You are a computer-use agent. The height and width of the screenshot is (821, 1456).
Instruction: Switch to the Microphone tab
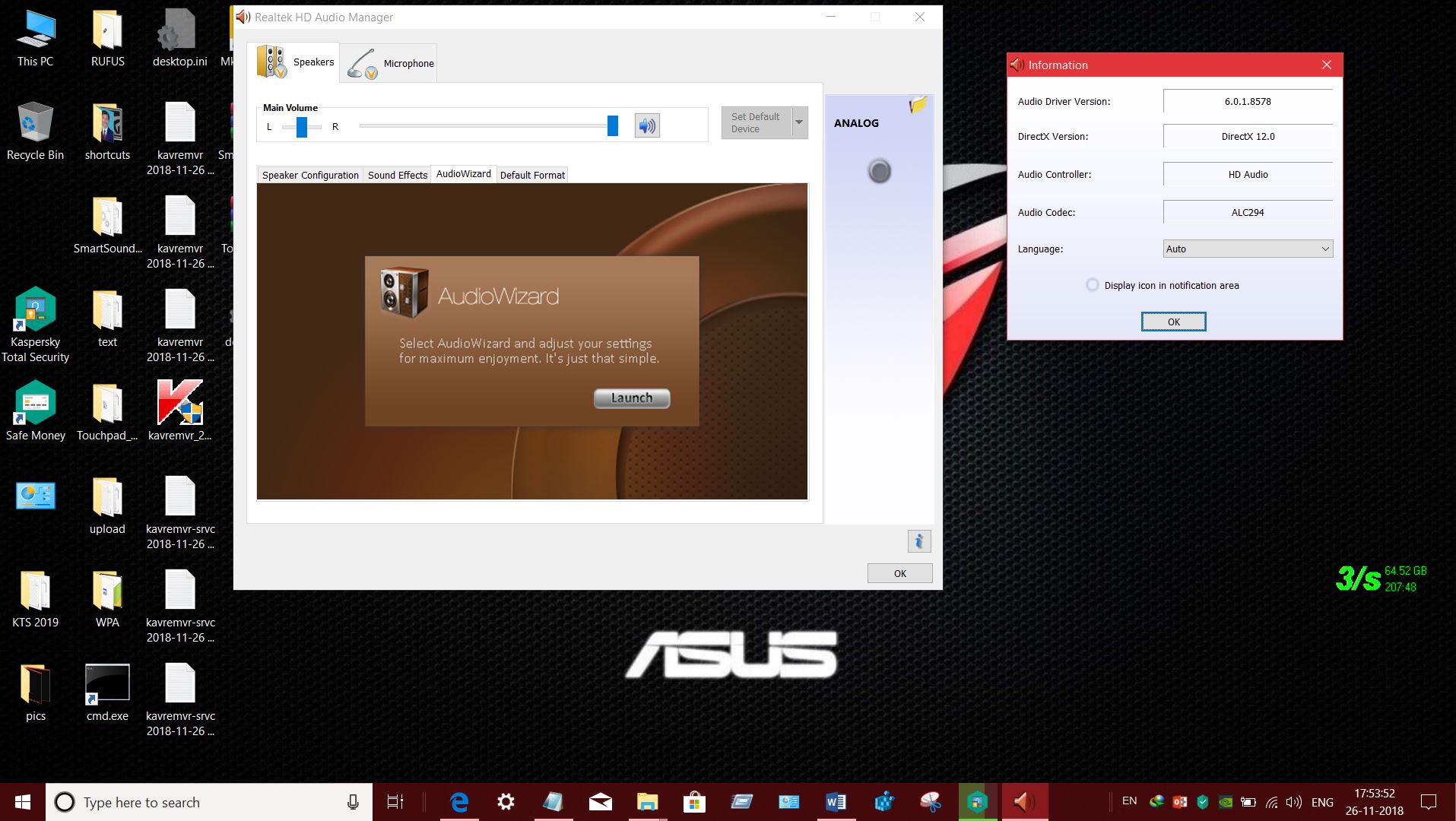coord(389,63)
